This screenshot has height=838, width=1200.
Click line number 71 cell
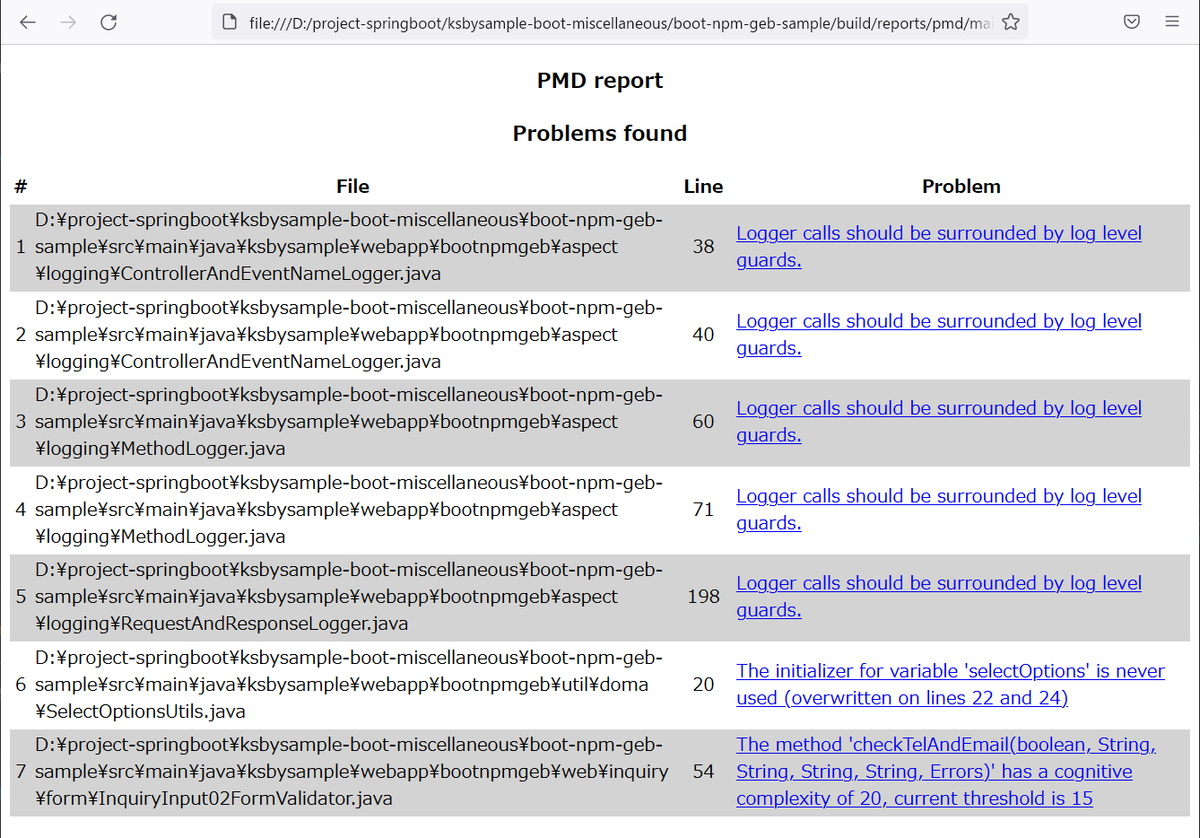[x=703, y=509]
